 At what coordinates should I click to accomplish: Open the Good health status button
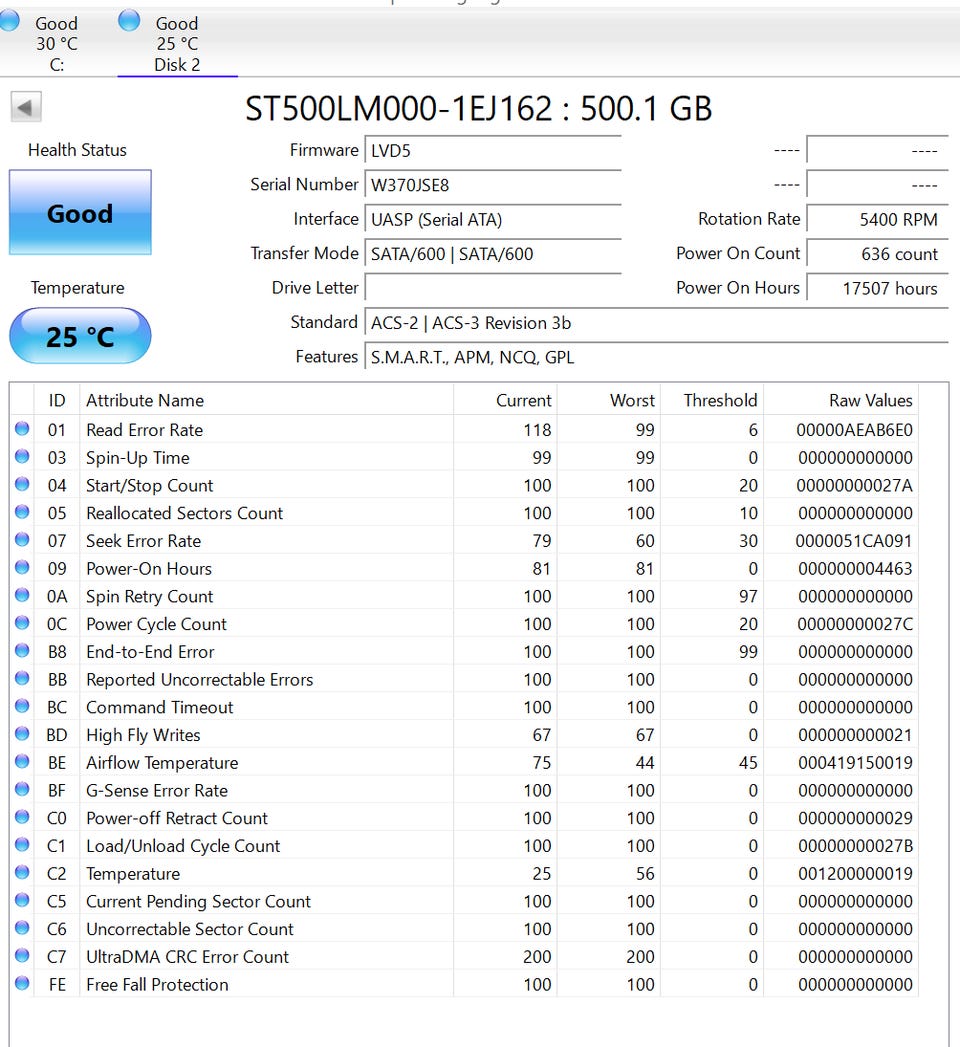[x=80, y=212]
